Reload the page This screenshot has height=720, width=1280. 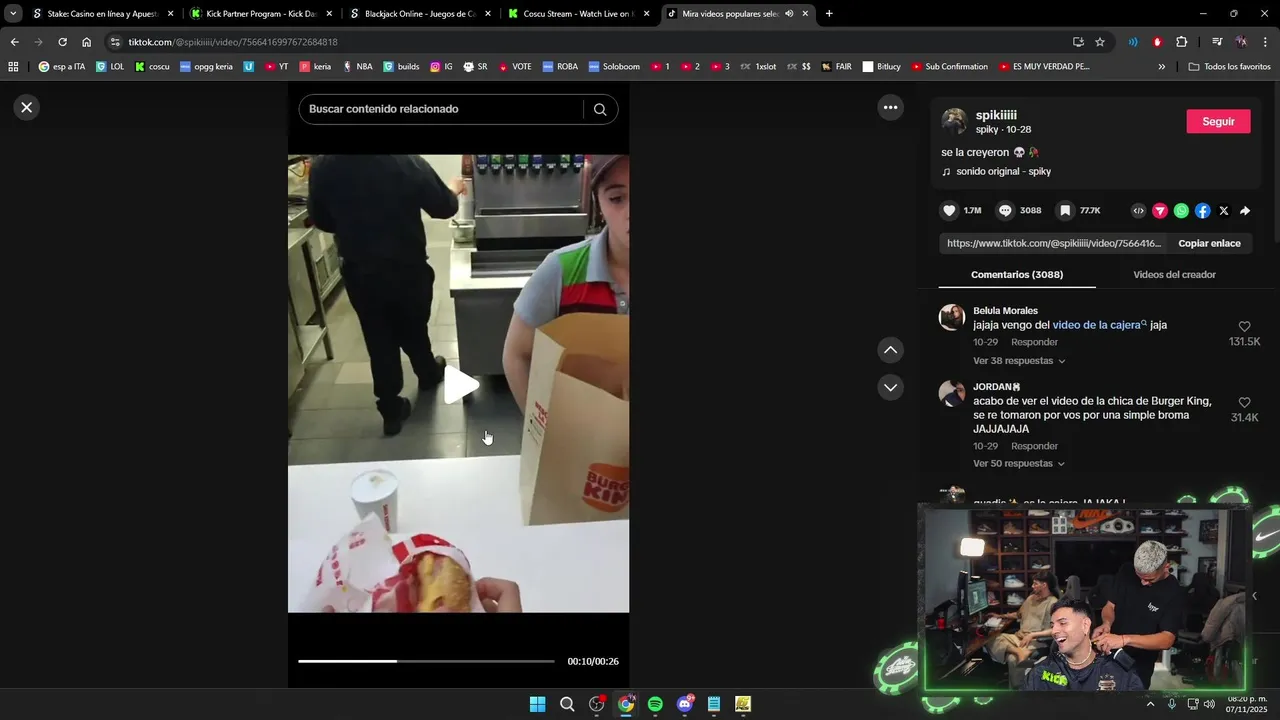coord(62,42)
